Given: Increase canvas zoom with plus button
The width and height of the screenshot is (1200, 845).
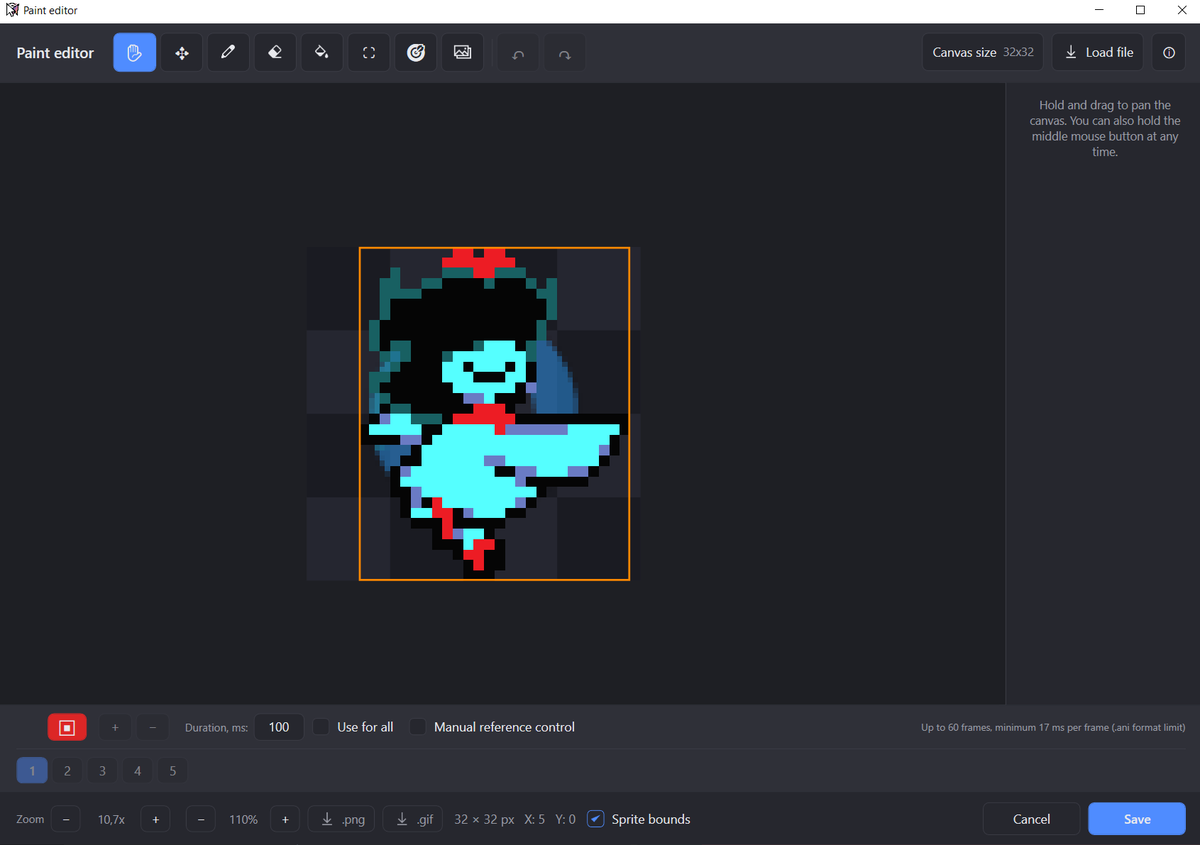Looking at the screenshot, I should pos(155,819).
